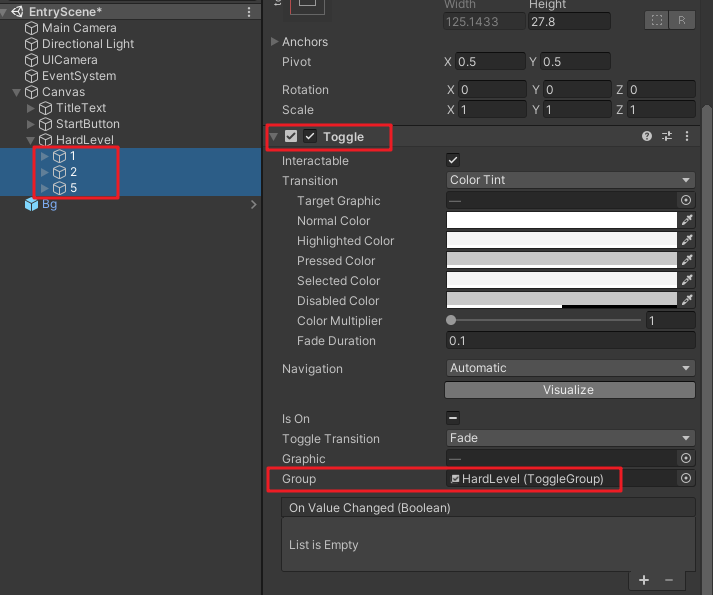Expand the child object named 1
The height and width of the screenshot is (595, 713).
pyautogui.click(x=45, y=156)
